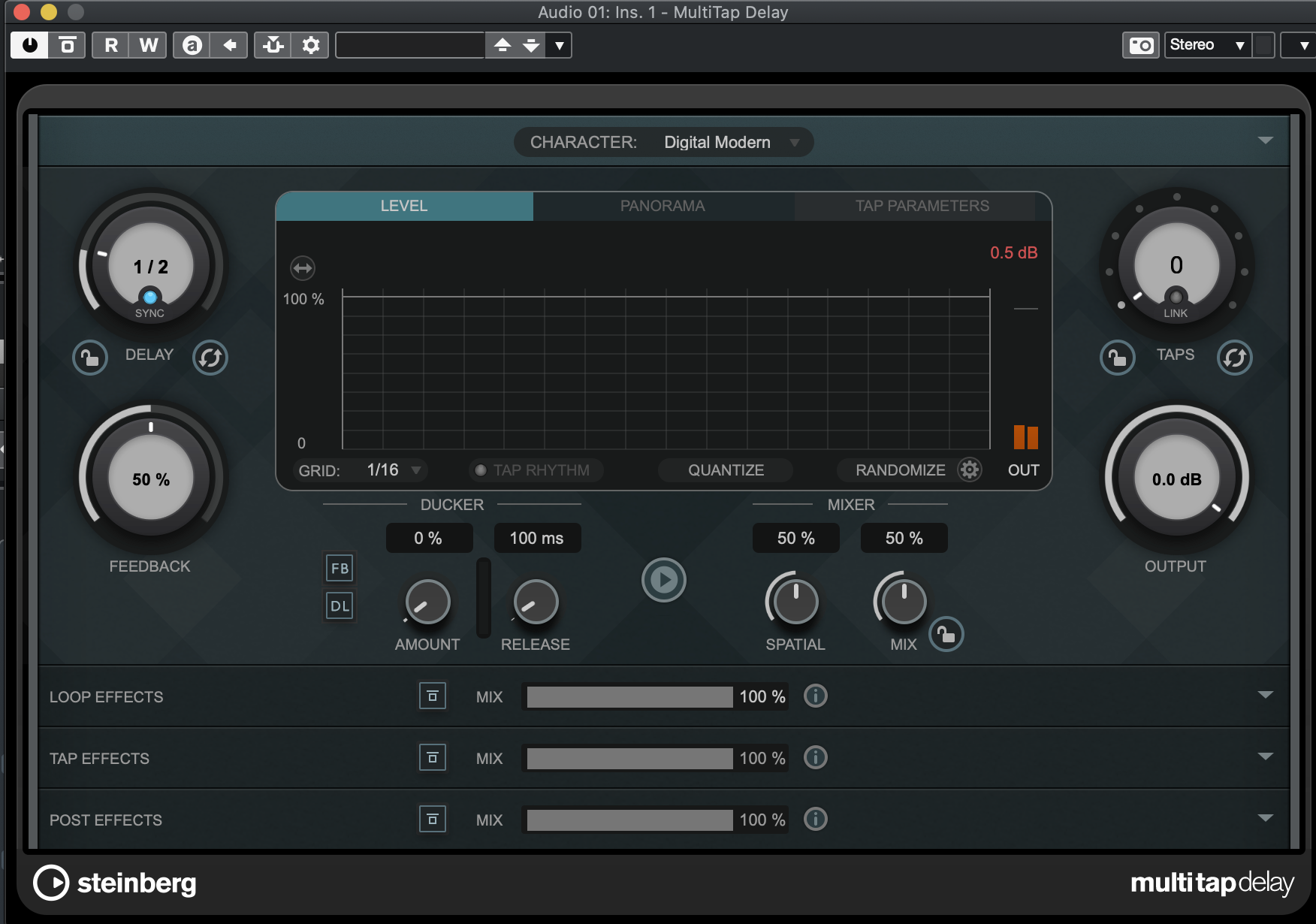Lock the TAPS parameter
Screen dimensions: 1316x924
[x=1118, y=358]
